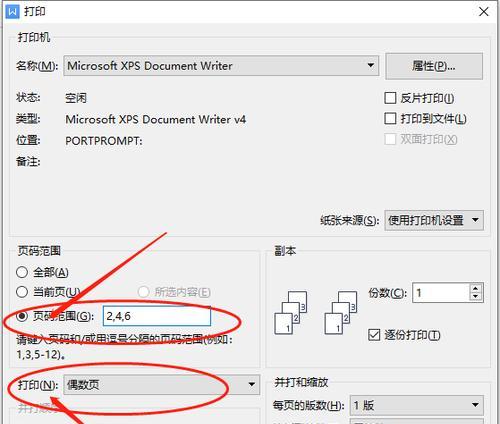Increase copies count with up arrow
Viewport: 500px width, 424px height.
pyautogui.click(x=476, y=289)
